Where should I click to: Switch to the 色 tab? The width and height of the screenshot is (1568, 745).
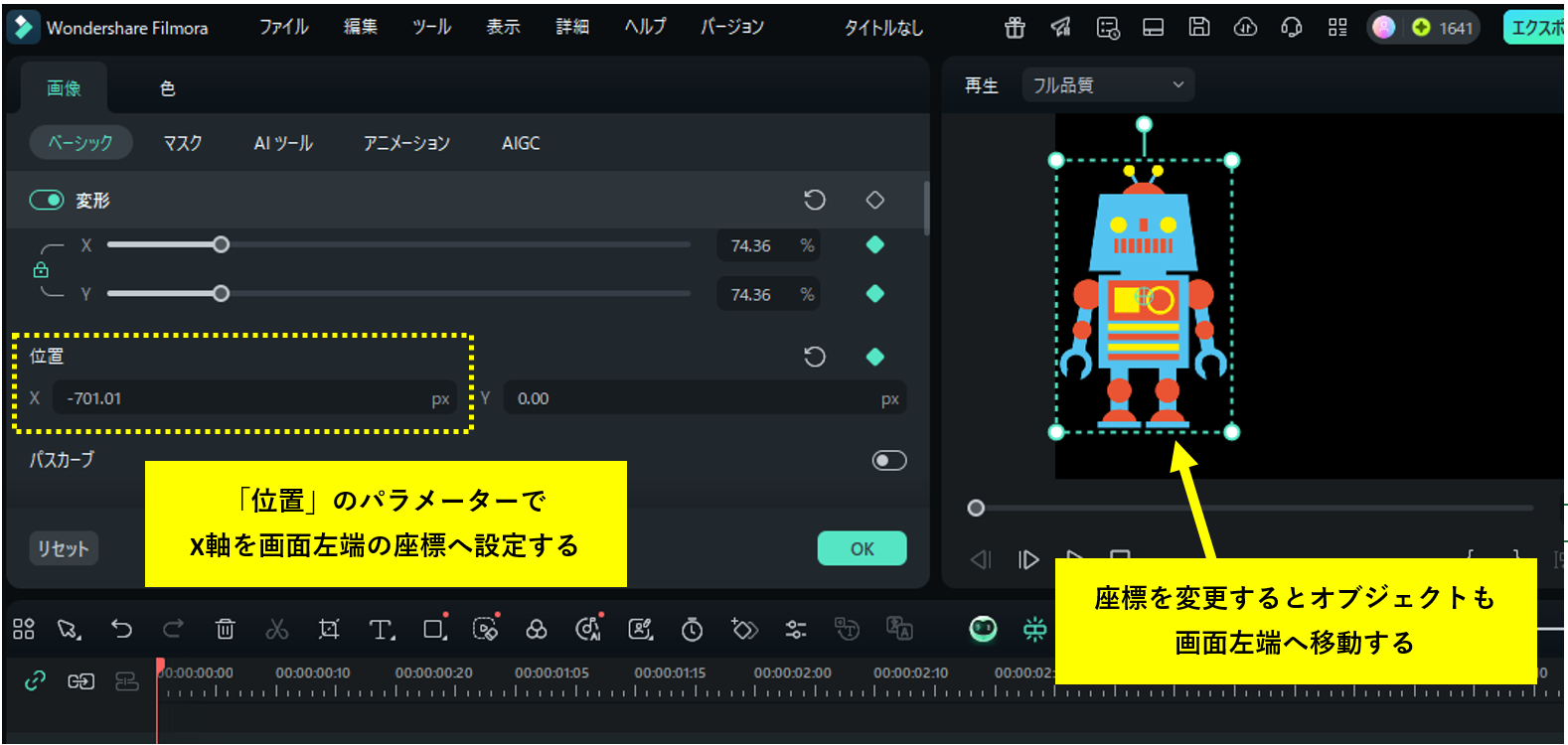[168, 88]
